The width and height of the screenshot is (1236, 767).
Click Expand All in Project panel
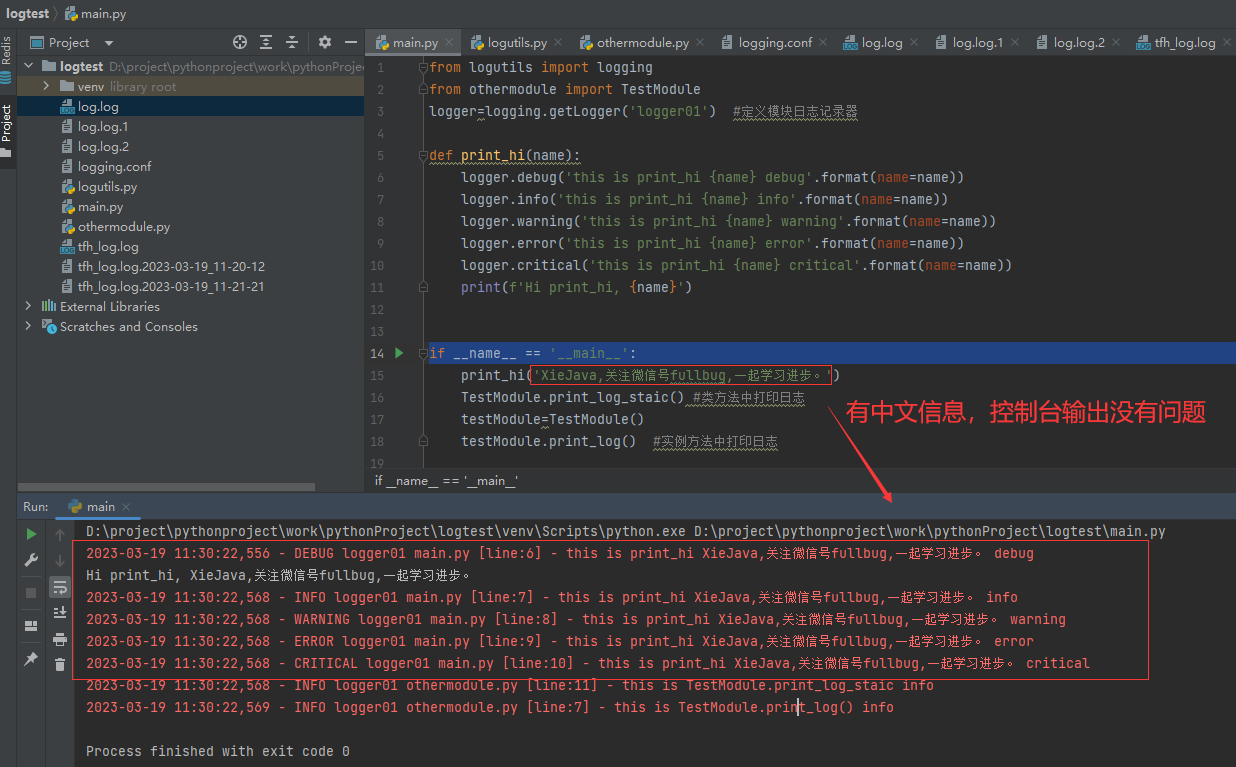click(x=266, y=42)
